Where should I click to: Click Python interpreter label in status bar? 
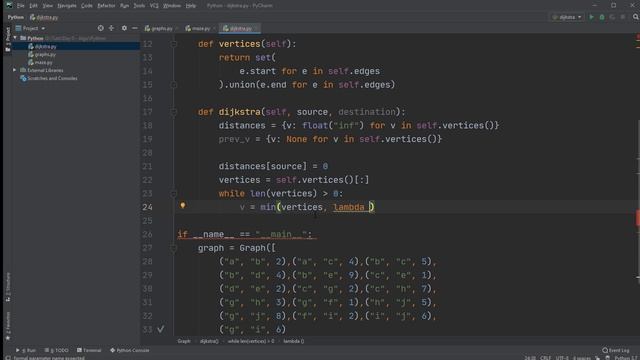(627, 358)
